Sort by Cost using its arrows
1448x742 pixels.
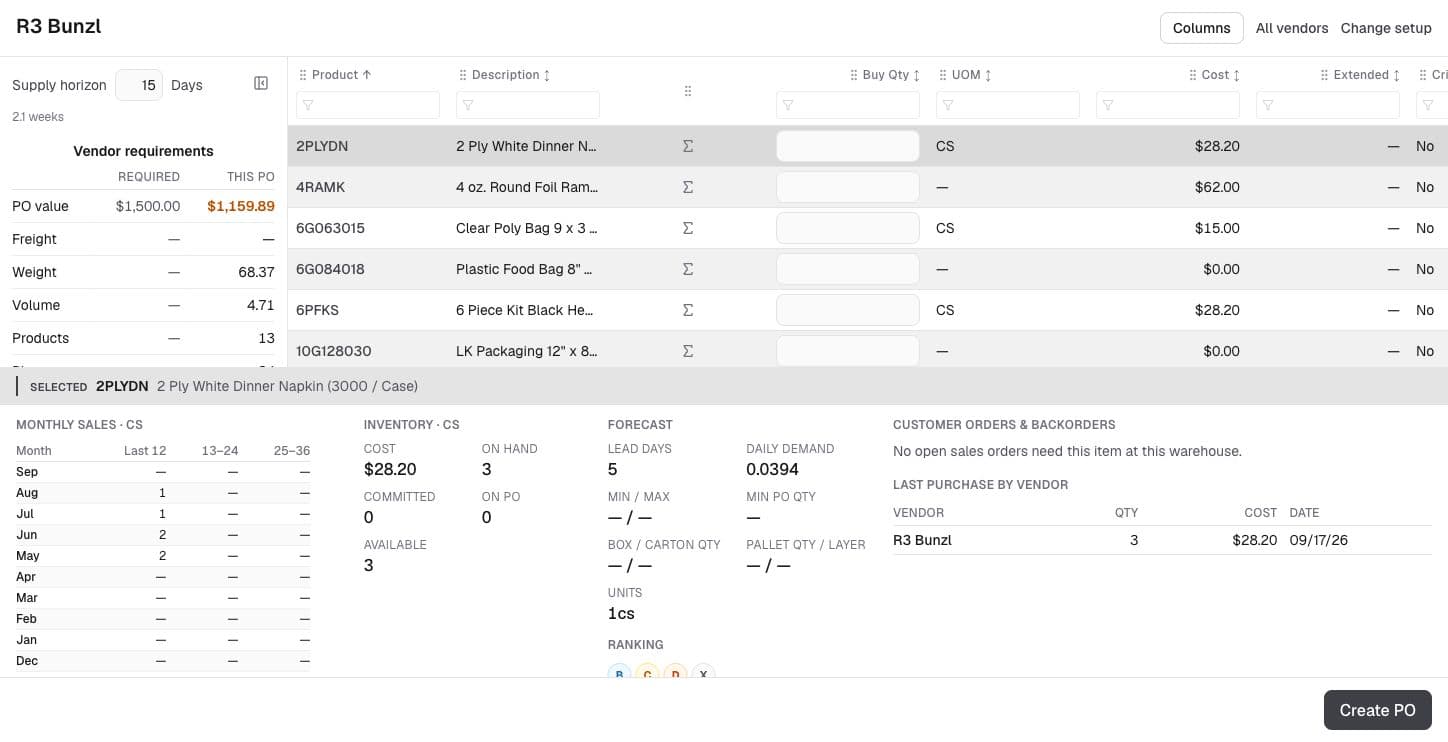1236,75
